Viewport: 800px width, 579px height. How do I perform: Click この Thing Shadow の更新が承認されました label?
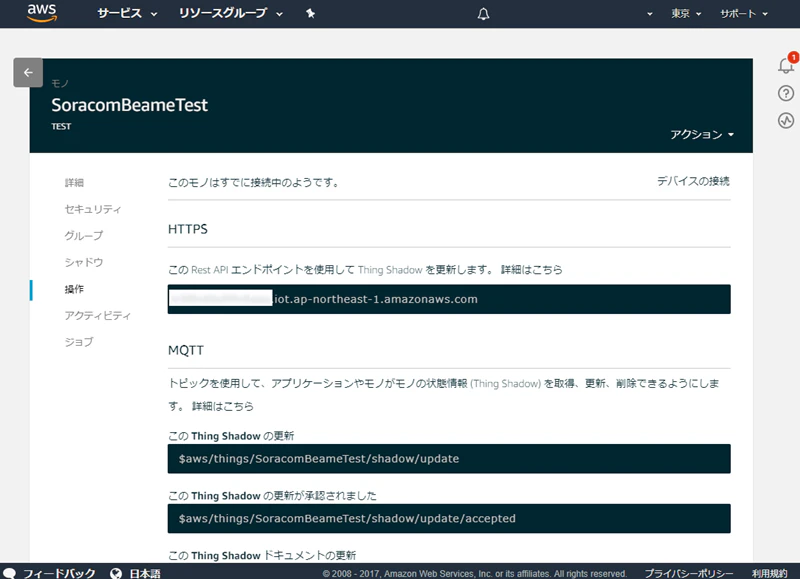click(272, 496)
